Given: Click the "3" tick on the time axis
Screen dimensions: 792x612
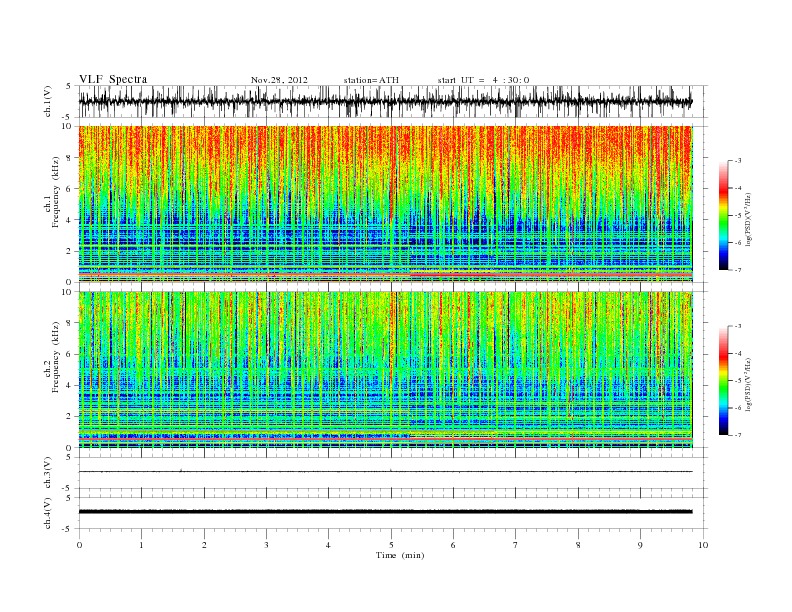Looking at the screenshot, I should click(267, 545).
